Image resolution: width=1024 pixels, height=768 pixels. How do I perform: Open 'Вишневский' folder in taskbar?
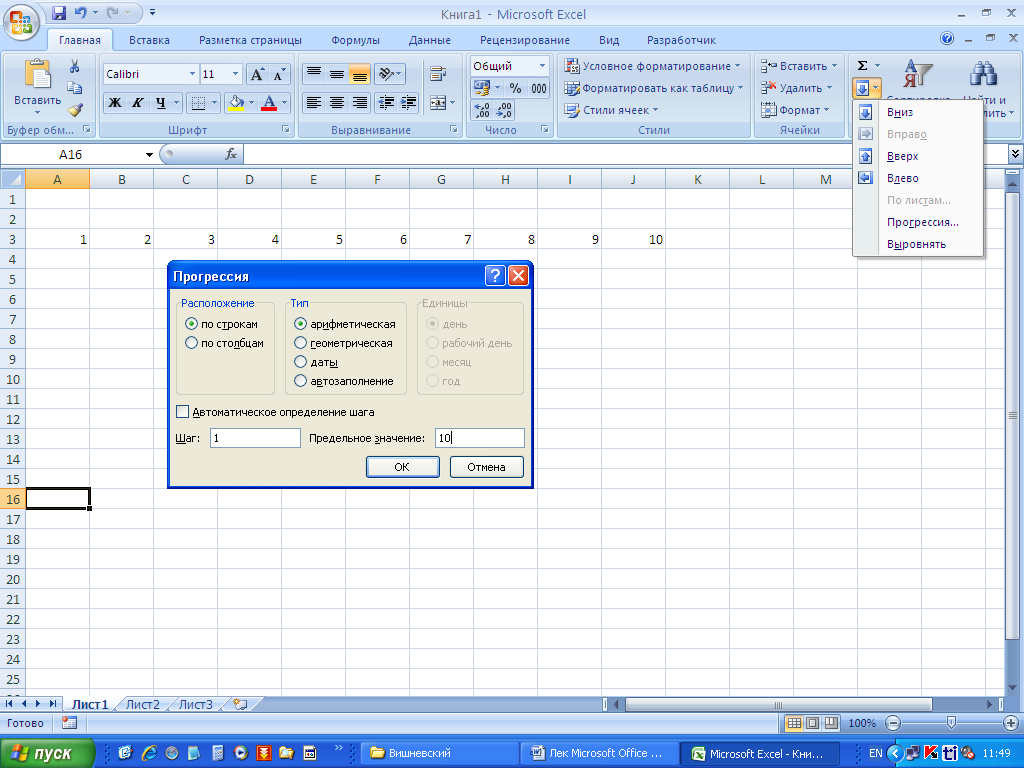coord(440,753)
